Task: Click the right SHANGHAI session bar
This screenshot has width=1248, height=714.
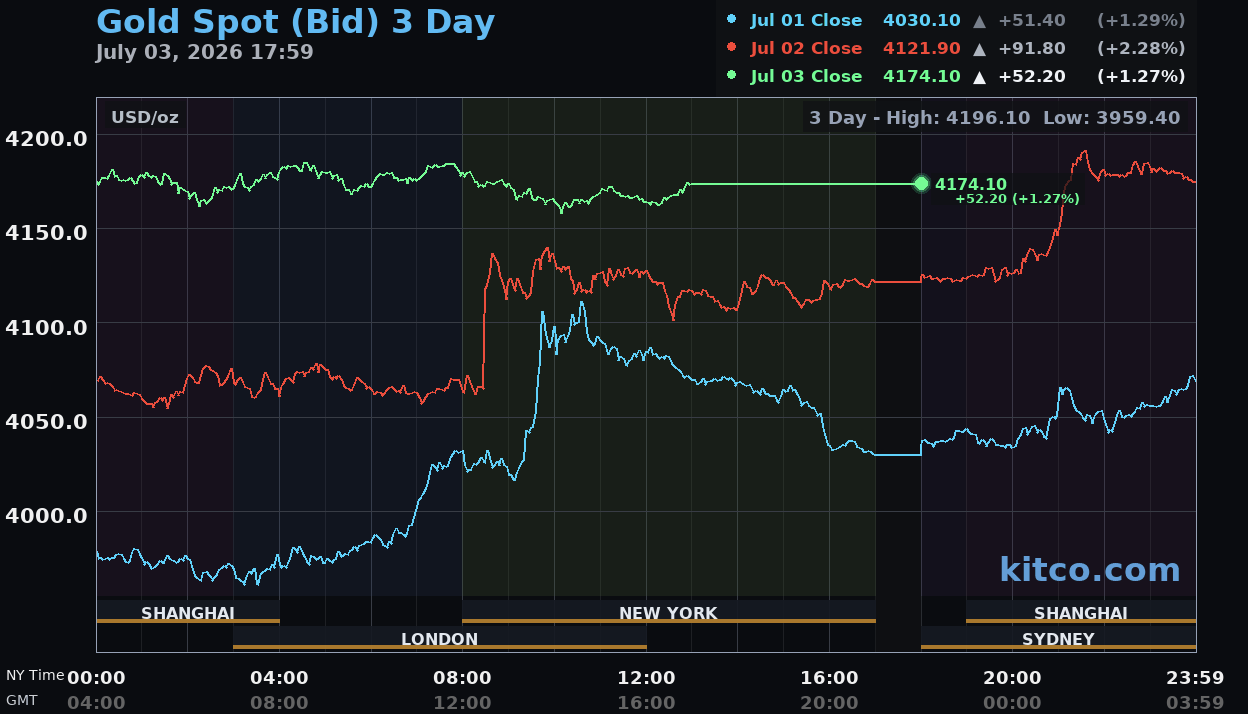Action: [x=1081, y=612]
